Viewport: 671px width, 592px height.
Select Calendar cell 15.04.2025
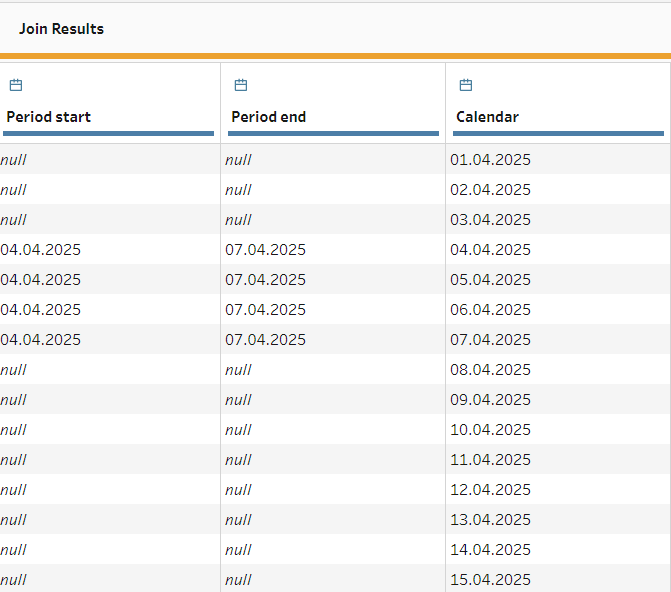click(490, 580)
